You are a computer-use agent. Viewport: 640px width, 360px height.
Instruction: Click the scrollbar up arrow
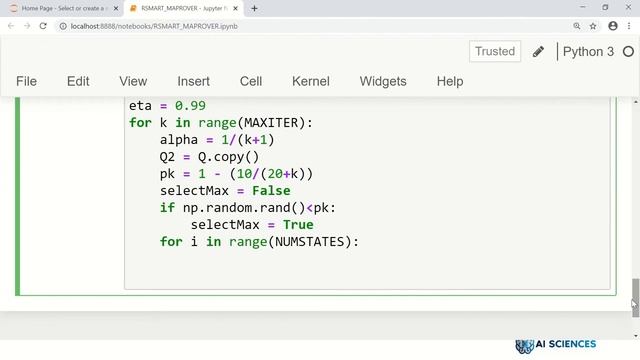(636, 101)
